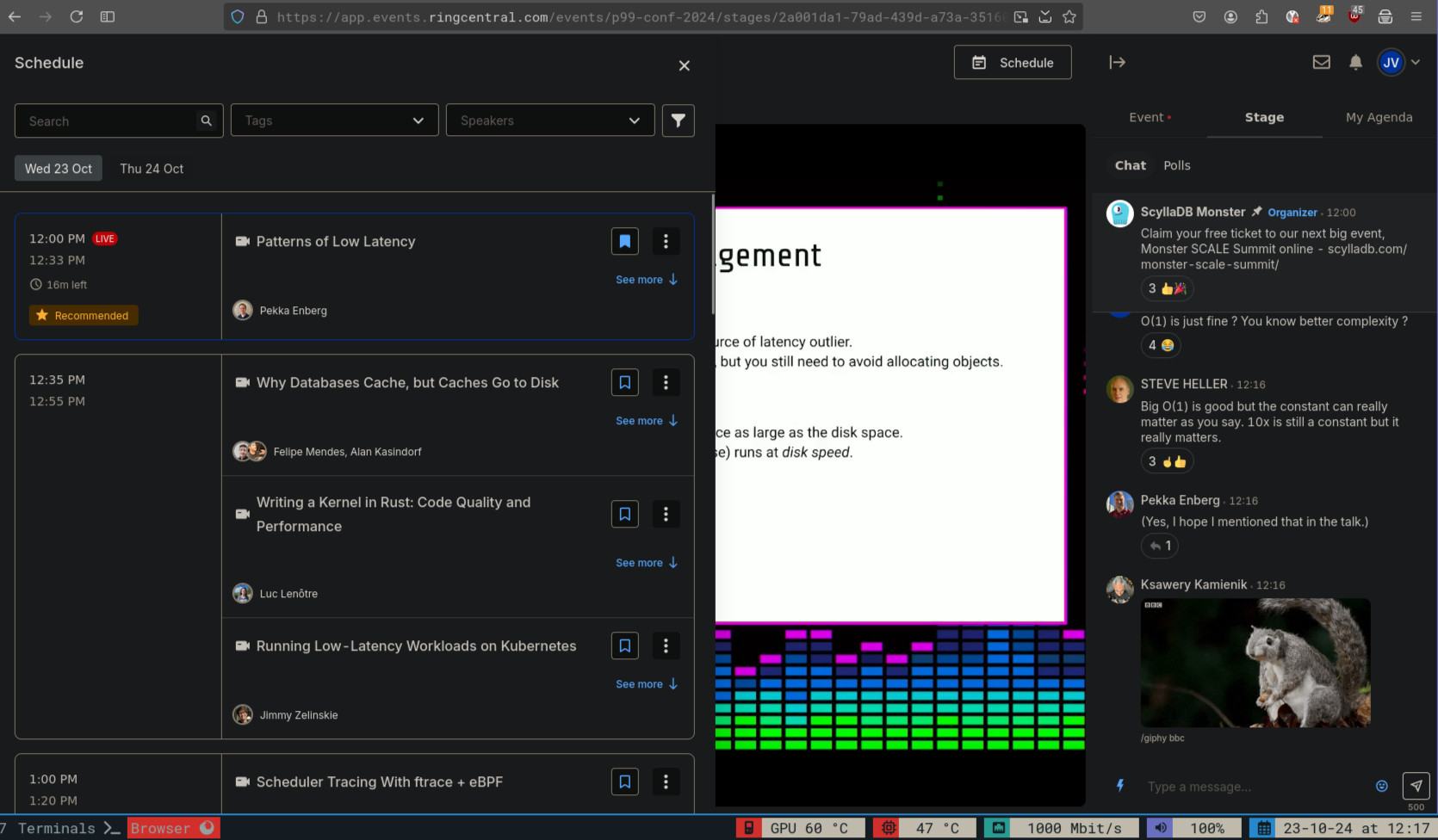
Task: Click the Schedule button at top
Action: (1013, 62)
